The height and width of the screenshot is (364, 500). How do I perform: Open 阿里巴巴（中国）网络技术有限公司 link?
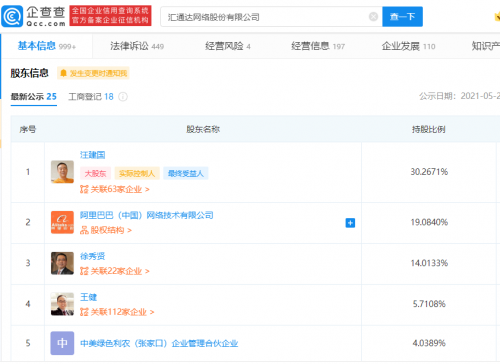(x=147, y=215)
